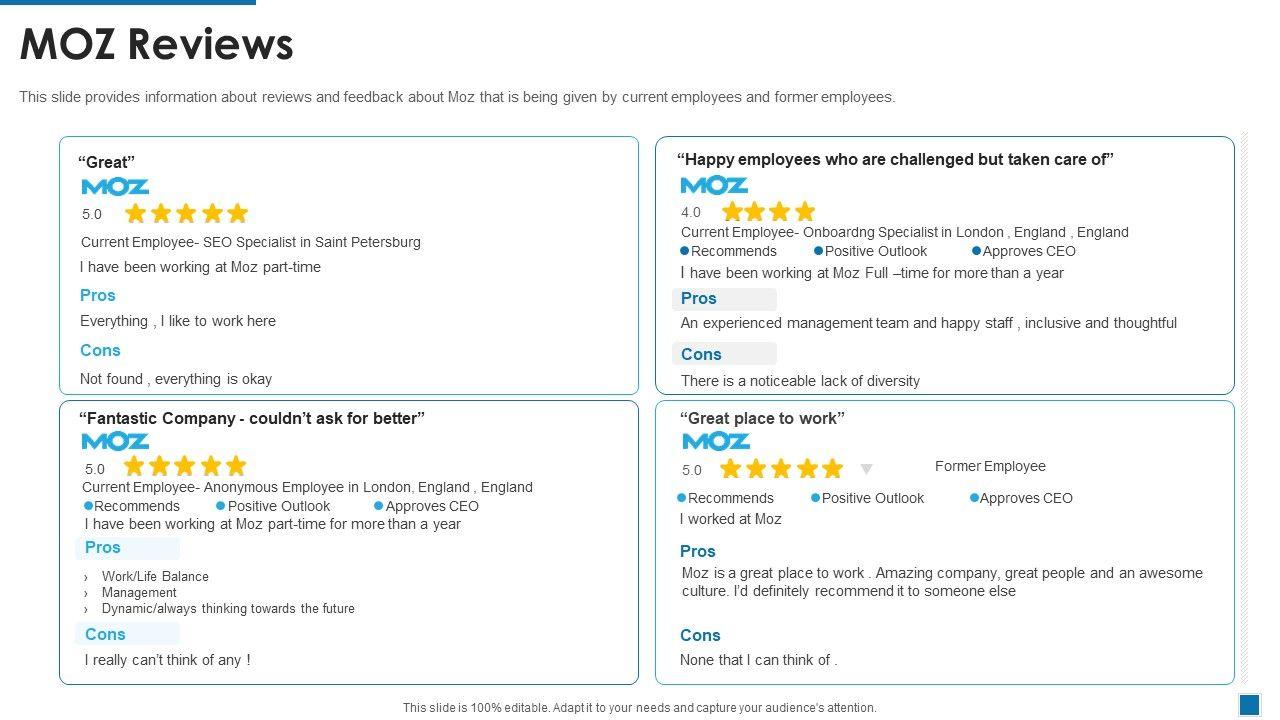The image size is (1280, 720).
Task: Click the Moz logo in the "Fantastic Company" review
Action: click(115, 441)
